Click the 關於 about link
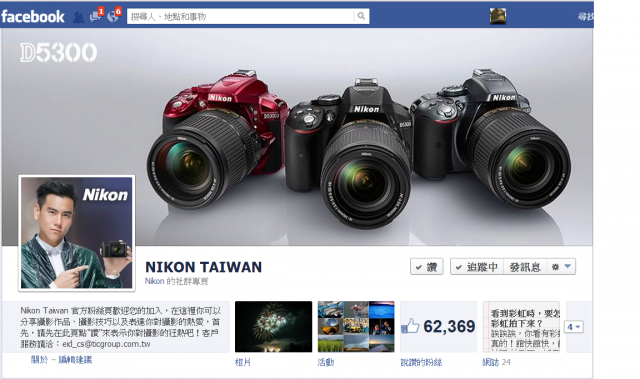 40,359
